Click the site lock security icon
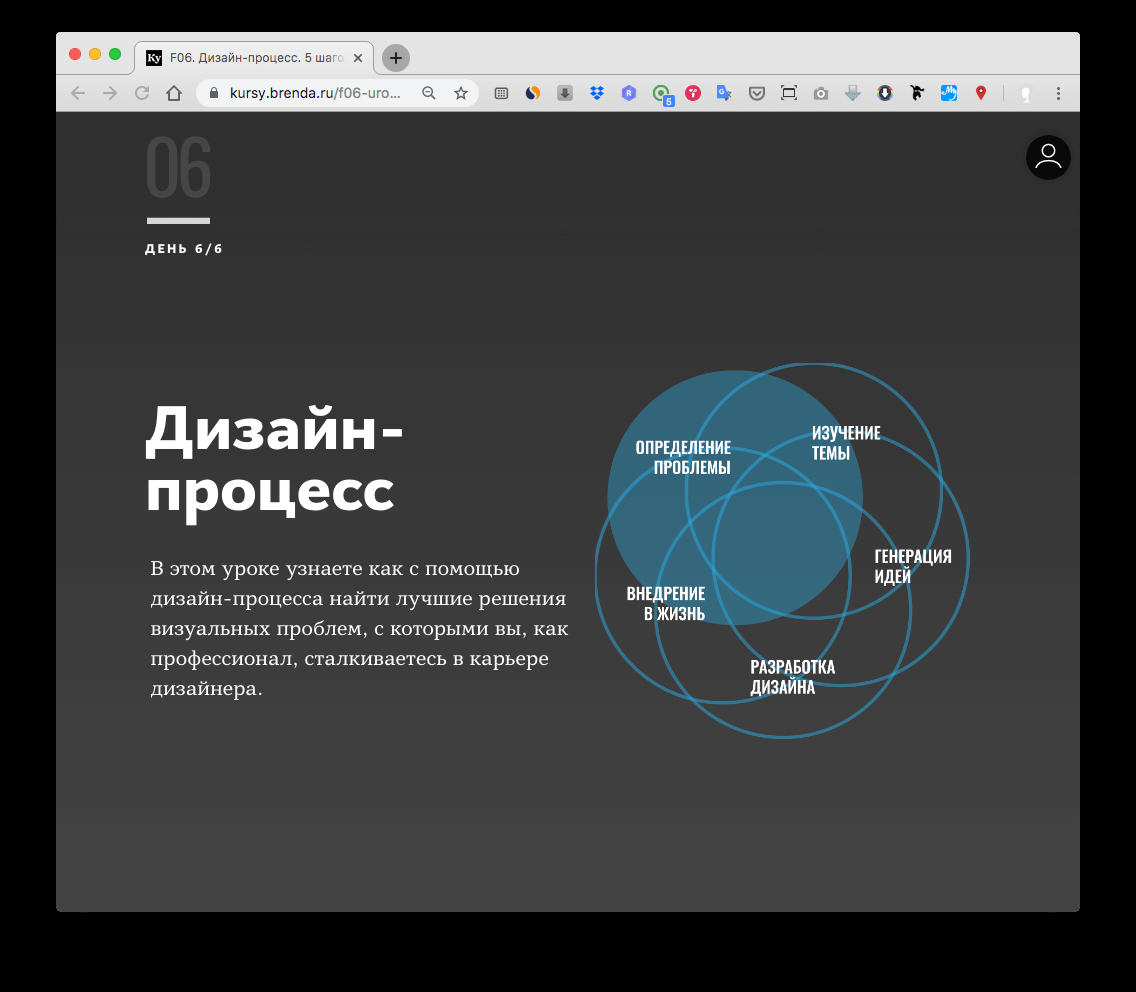 click(213, 93)
